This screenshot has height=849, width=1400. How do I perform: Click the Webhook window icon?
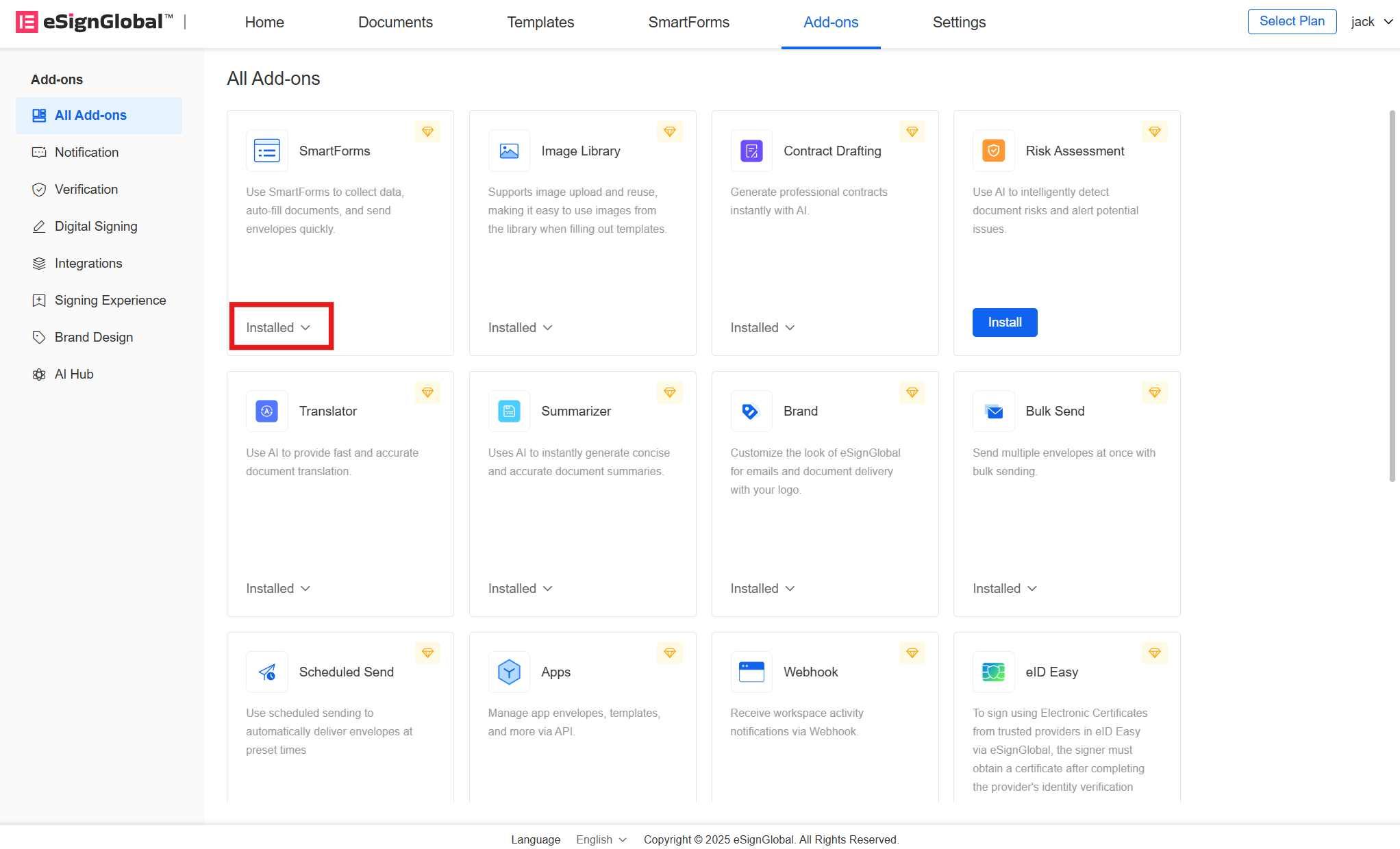coord(751,672)
